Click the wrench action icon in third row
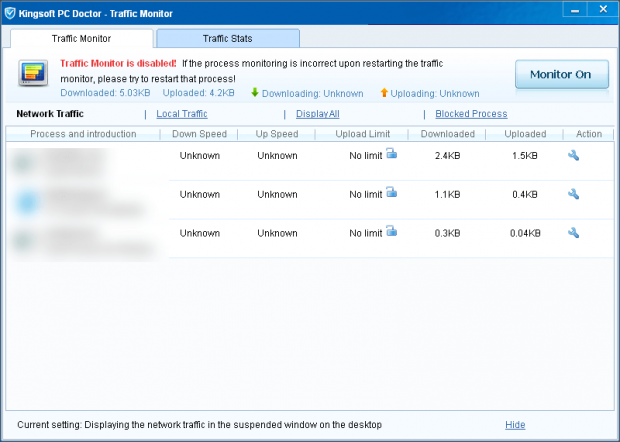This screenshot has height=442, width=620. [x=573, y=233]
